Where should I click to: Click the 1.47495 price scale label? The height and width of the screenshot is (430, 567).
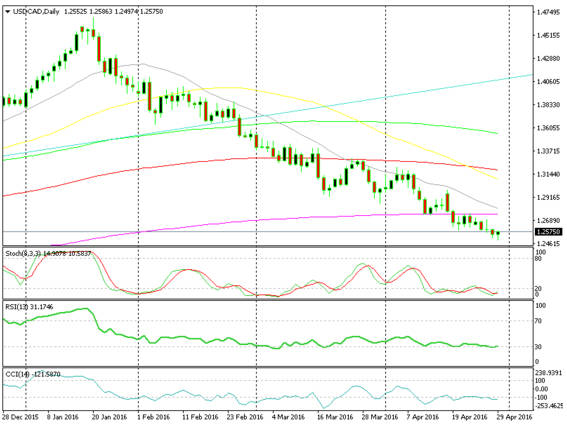[x=548, y=13]
